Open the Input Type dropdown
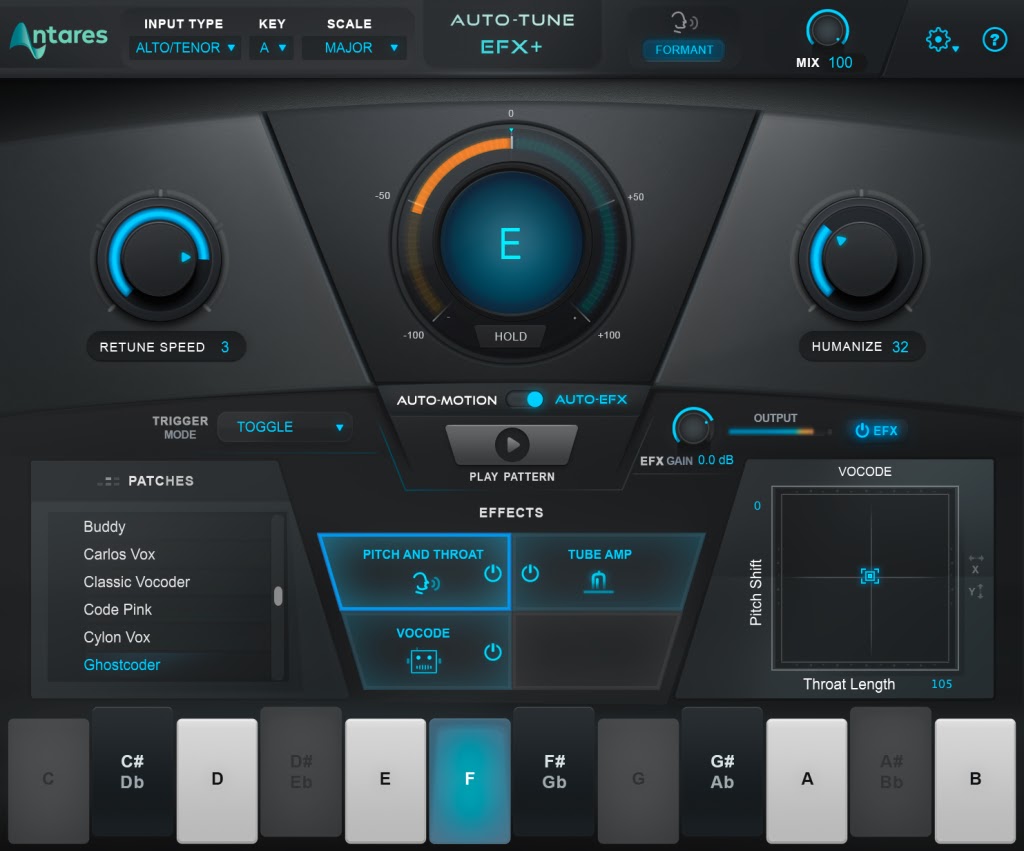 [185, 48]
